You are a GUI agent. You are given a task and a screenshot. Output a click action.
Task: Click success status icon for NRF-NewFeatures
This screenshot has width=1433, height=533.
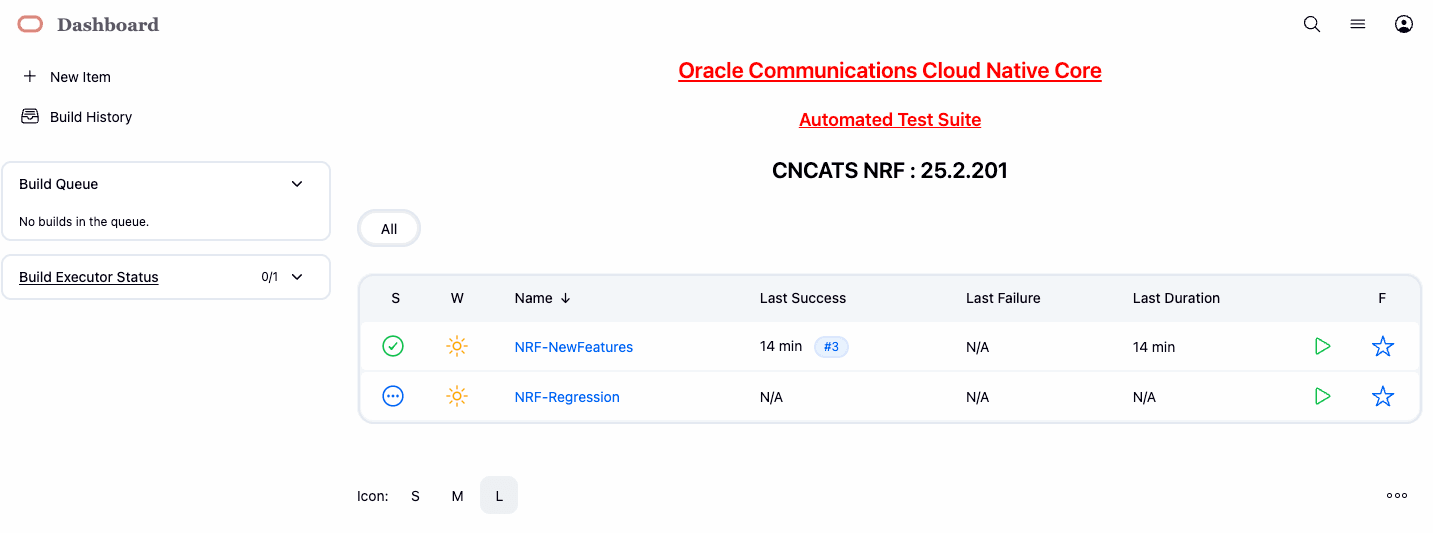pyautogui.click(x=393, y=346)
